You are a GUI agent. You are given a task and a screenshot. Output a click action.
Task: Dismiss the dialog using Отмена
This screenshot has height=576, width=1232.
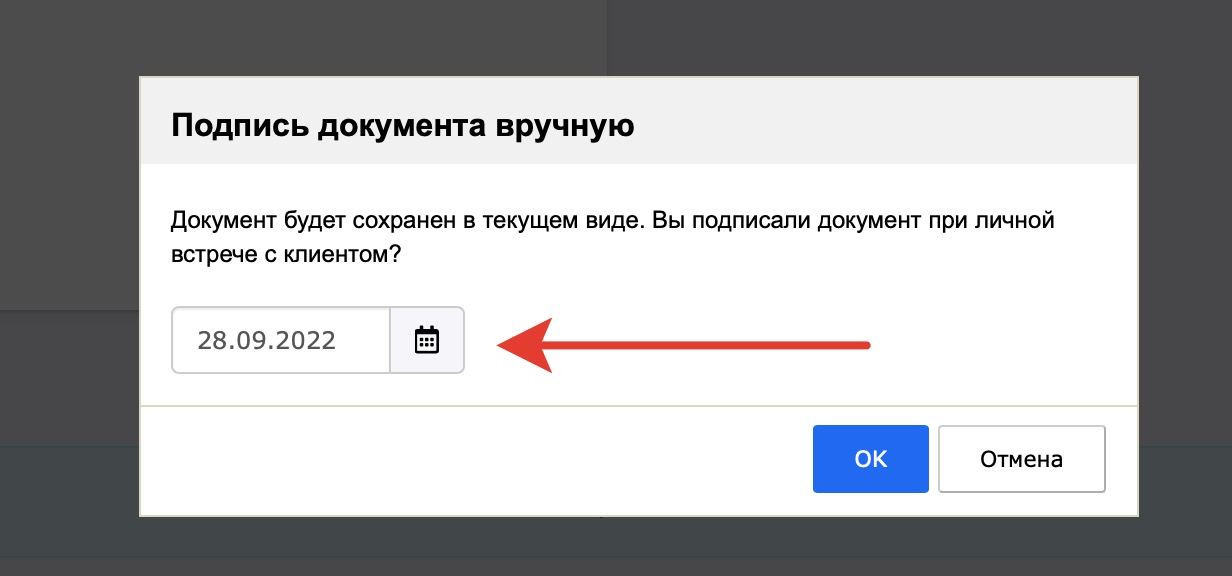tap(1021, 459)
